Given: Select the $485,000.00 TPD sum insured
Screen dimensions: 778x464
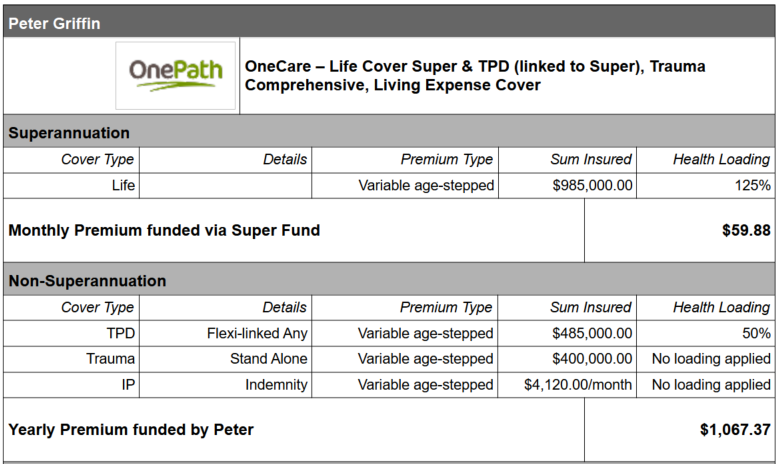Looking at the screenshot, I should pyautogui.click(x=592, y=333).
